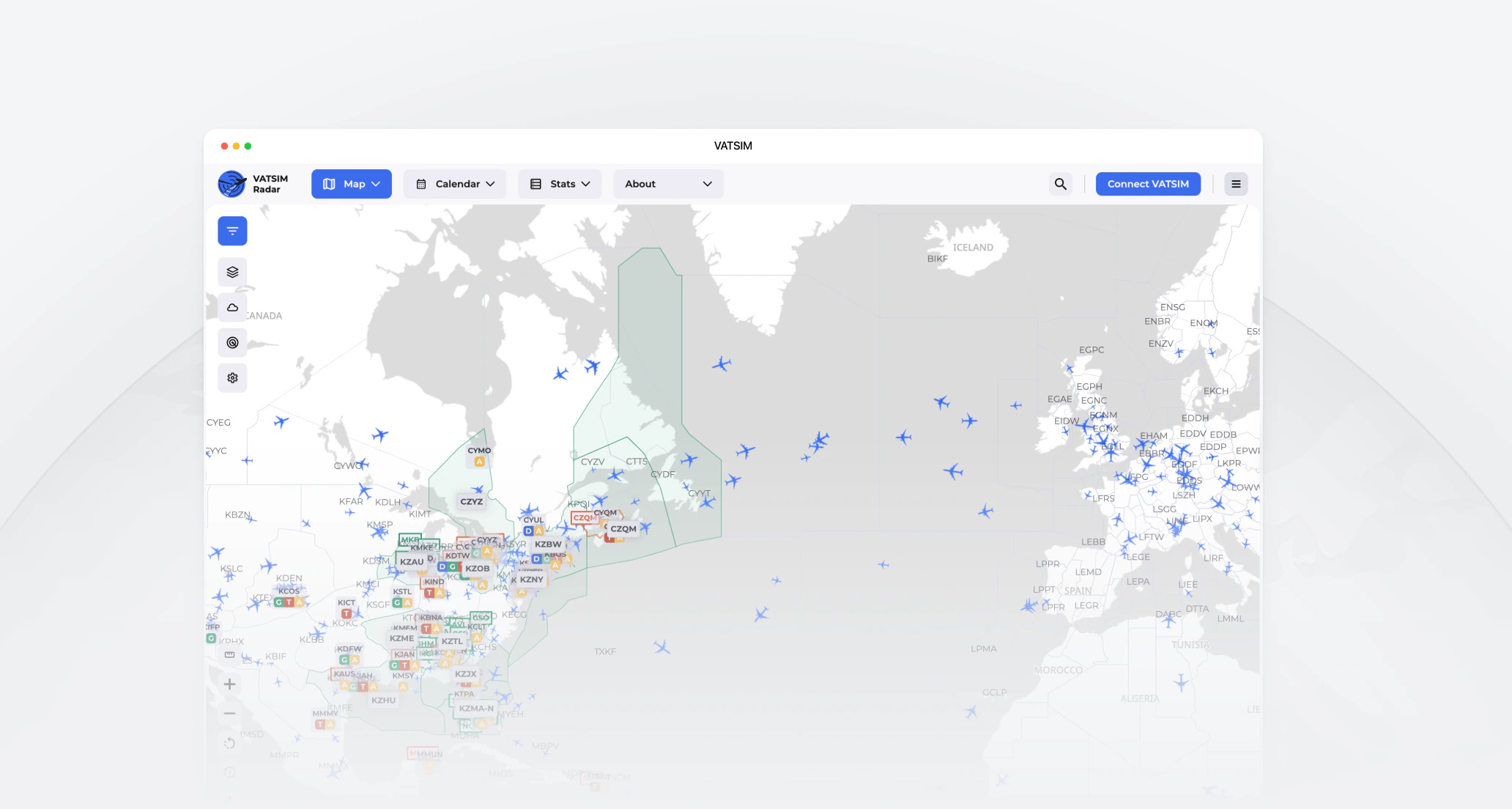Click the CYDF airport label
This screenshot has height=809, width=1512.
[x=663, y=475]
